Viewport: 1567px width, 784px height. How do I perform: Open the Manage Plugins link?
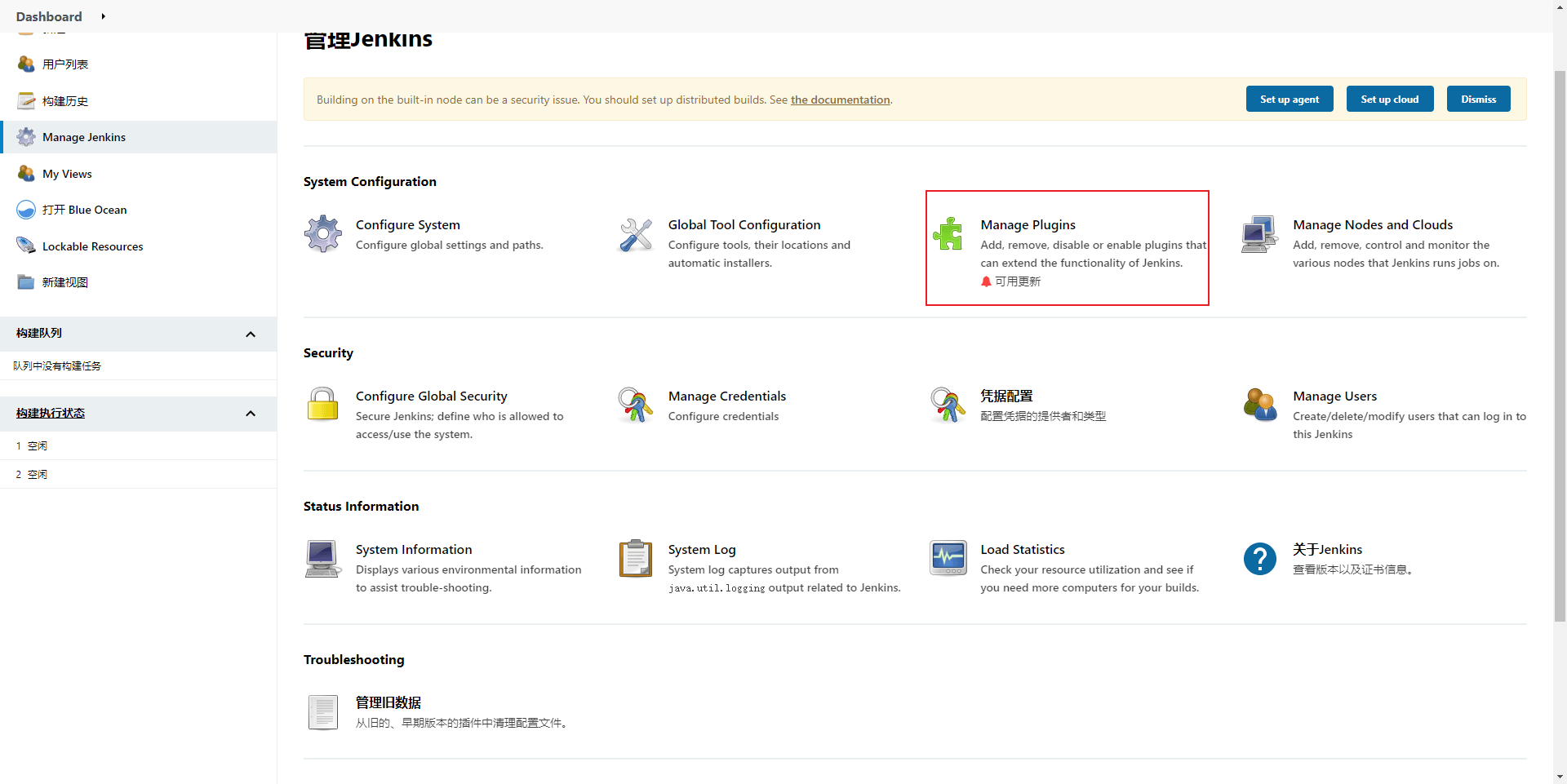tap(1028, 224)
